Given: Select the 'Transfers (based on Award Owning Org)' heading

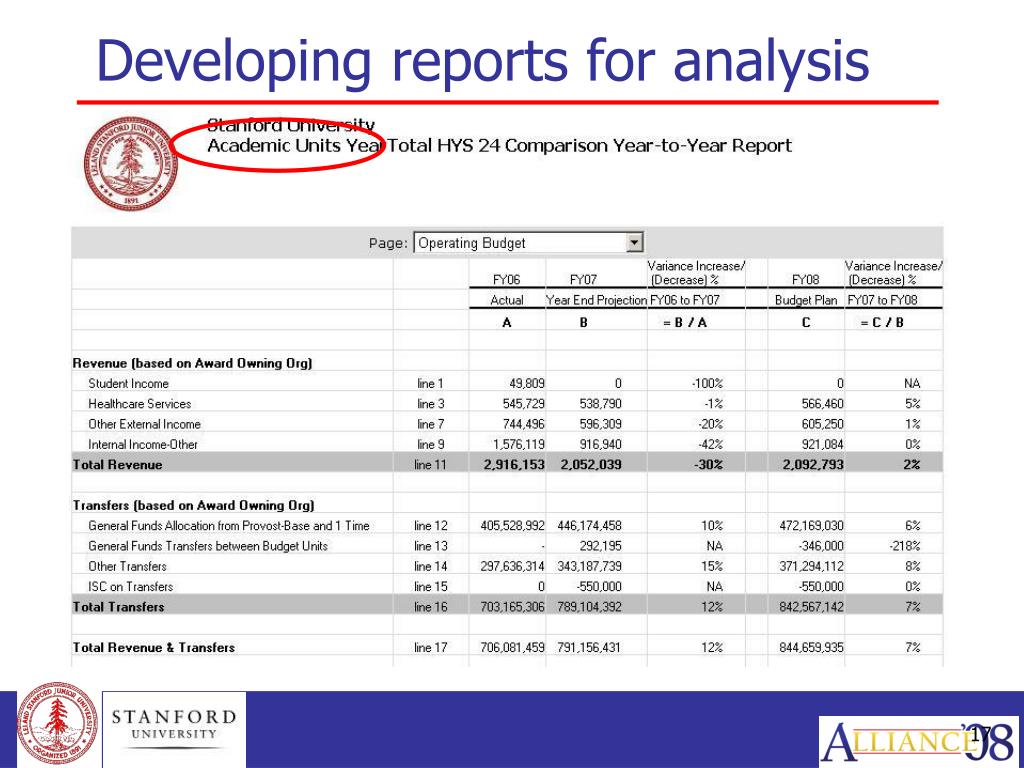Looking at the screenshot, I should pos(193,505).
